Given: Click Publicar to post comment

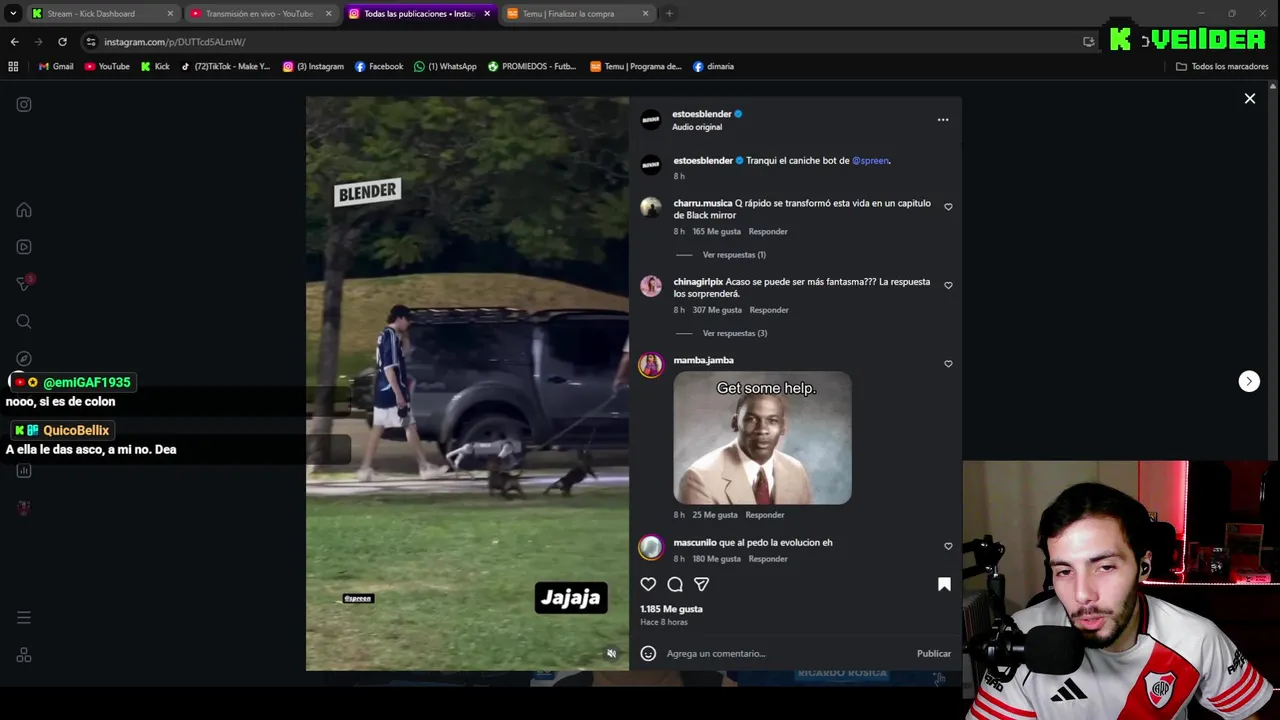Looking at the screenshot, I should pyautogui.click(x=934, y=653).
